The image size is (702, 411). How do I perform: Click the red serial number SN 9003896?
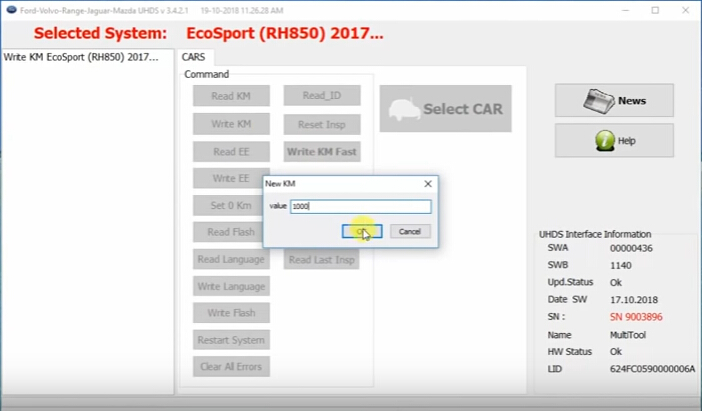click(x=636, y=317)
